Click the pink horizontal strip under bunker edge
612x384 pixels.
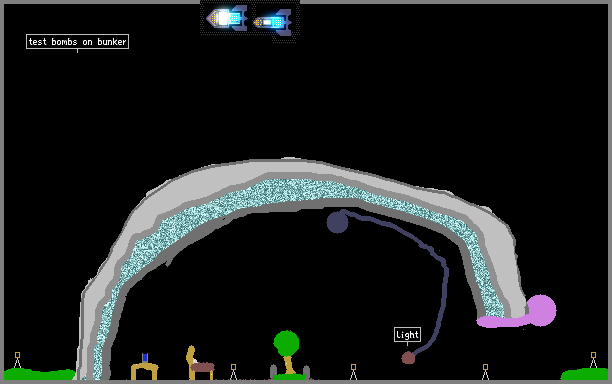[x=503, y=322]
